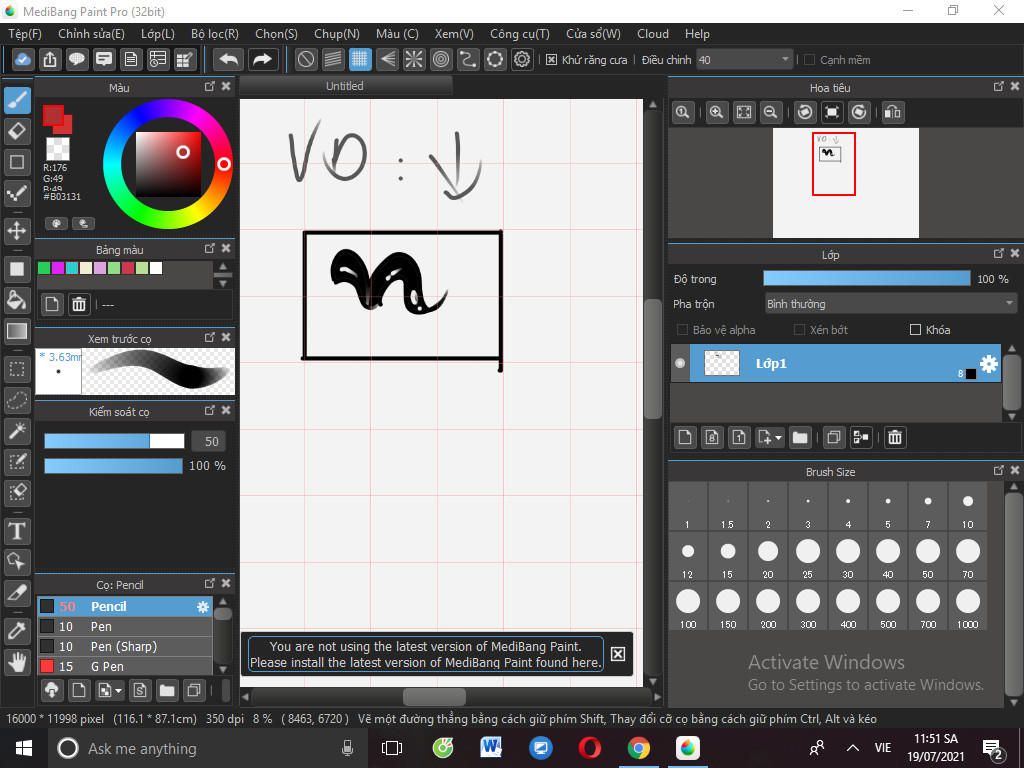Zoom in on Navigator panel
The image size is (1024, 768).
[716, 112]
